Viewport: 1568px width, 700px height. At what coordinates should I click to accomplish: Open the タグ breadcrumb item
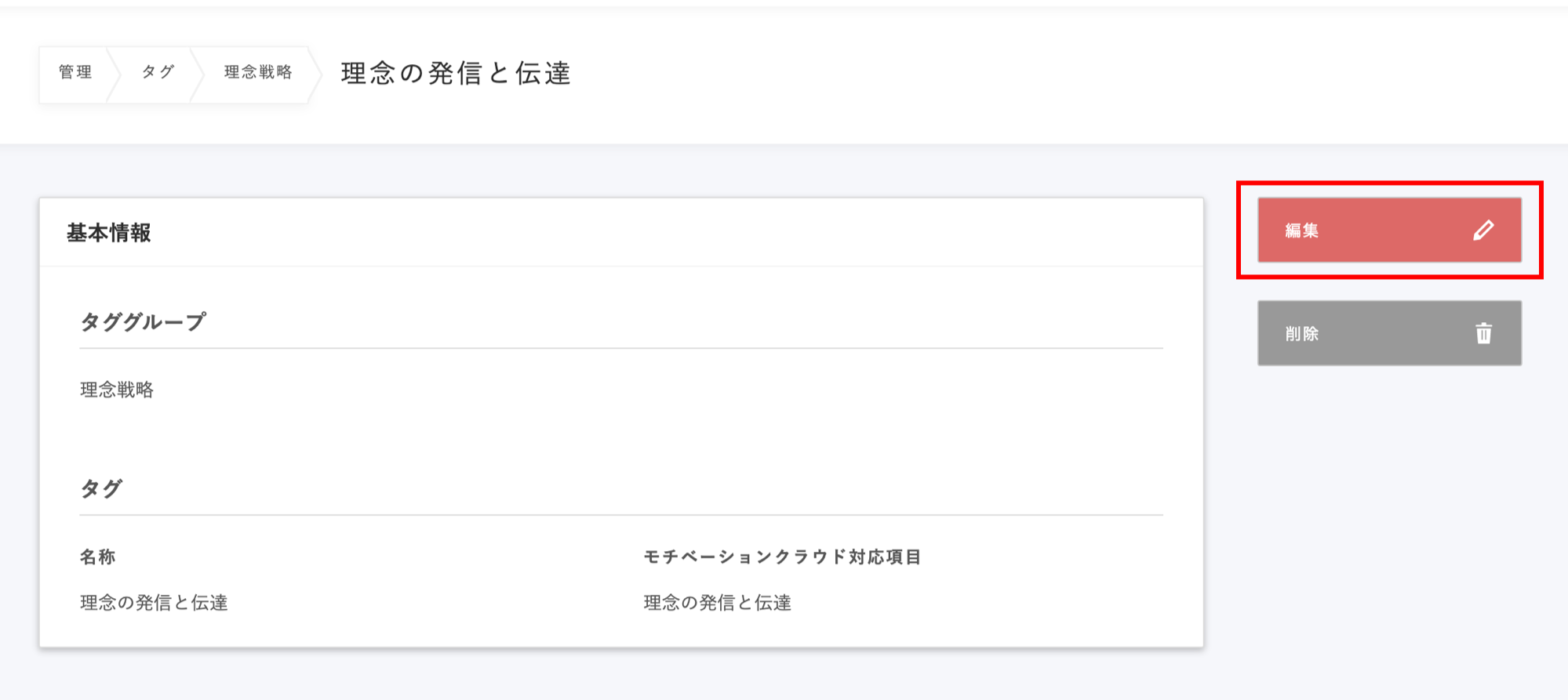click(x=158, y=72)
